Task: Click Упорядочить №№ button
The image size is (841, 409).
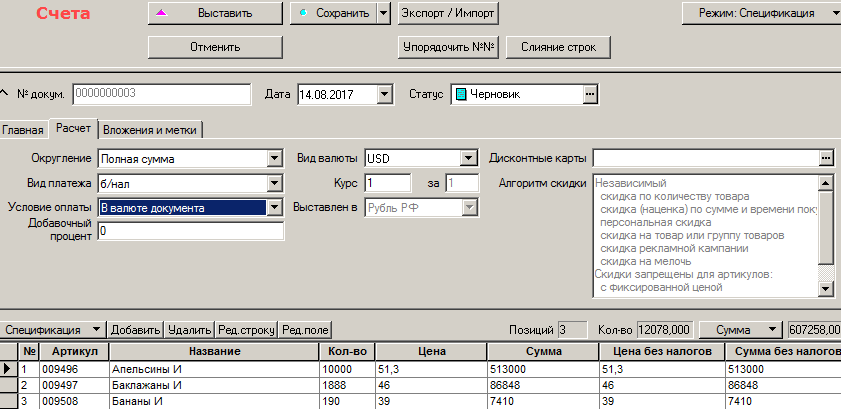Action: pos(448,47)
